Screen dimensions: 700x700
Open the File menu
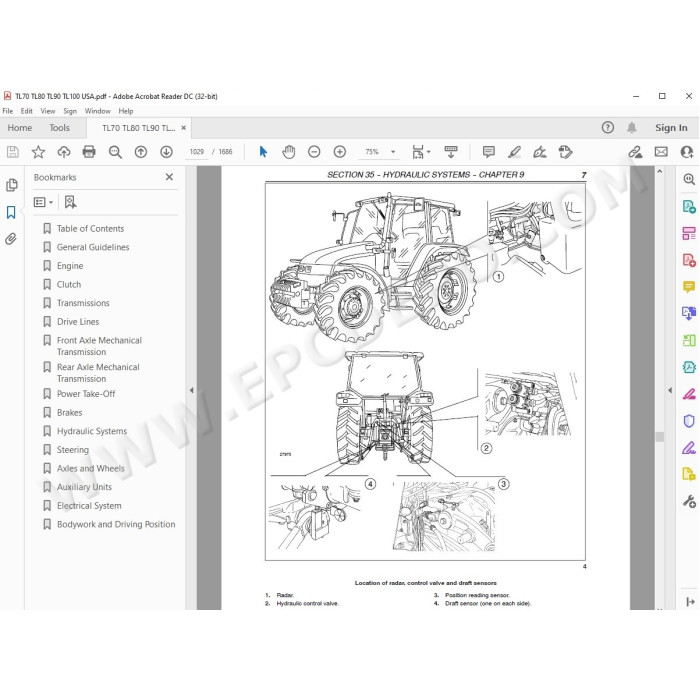8,111
